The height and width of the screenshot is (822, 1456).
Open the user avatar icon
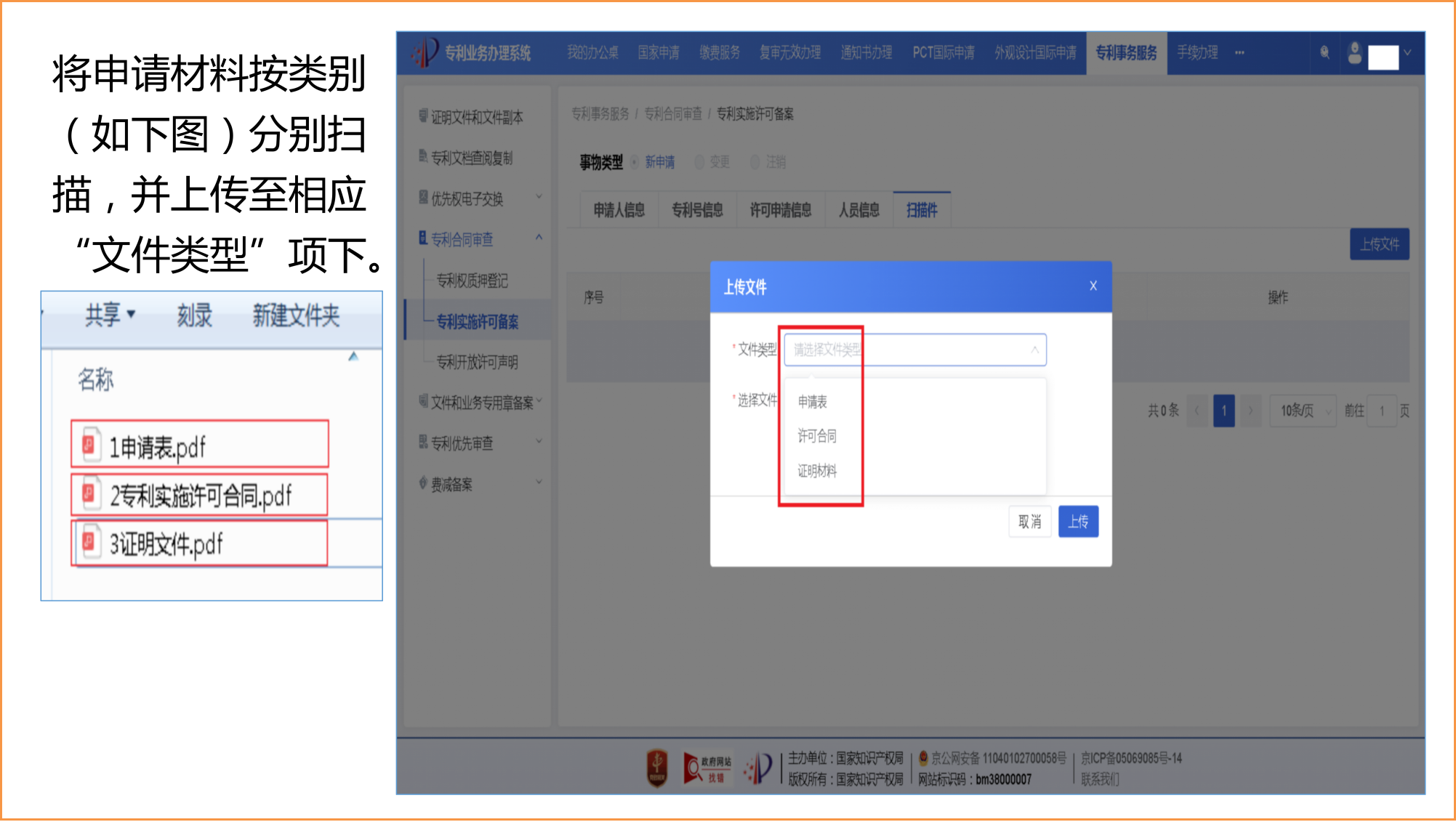coord(1354,53)
